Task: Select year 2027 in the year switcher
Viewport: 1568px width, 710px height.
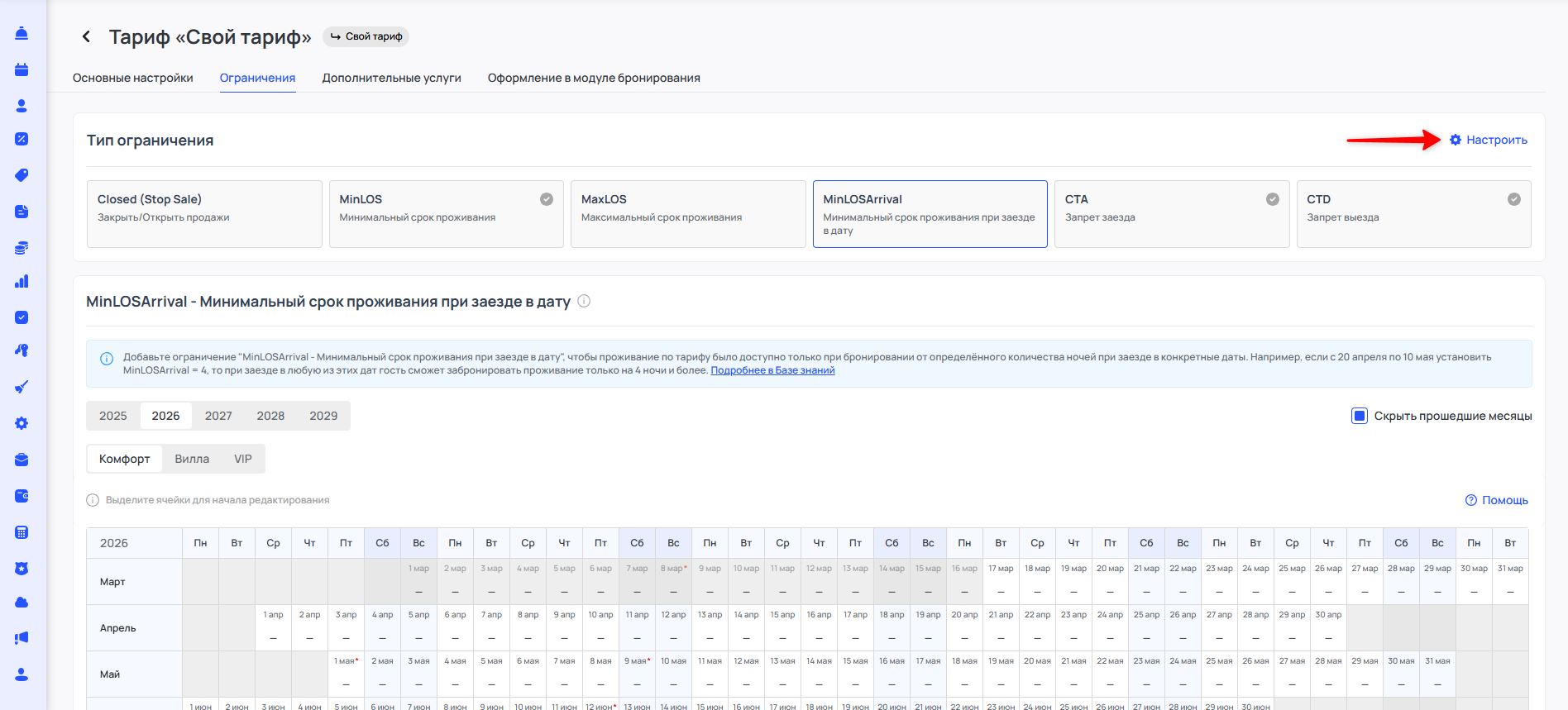Action: 218,416
